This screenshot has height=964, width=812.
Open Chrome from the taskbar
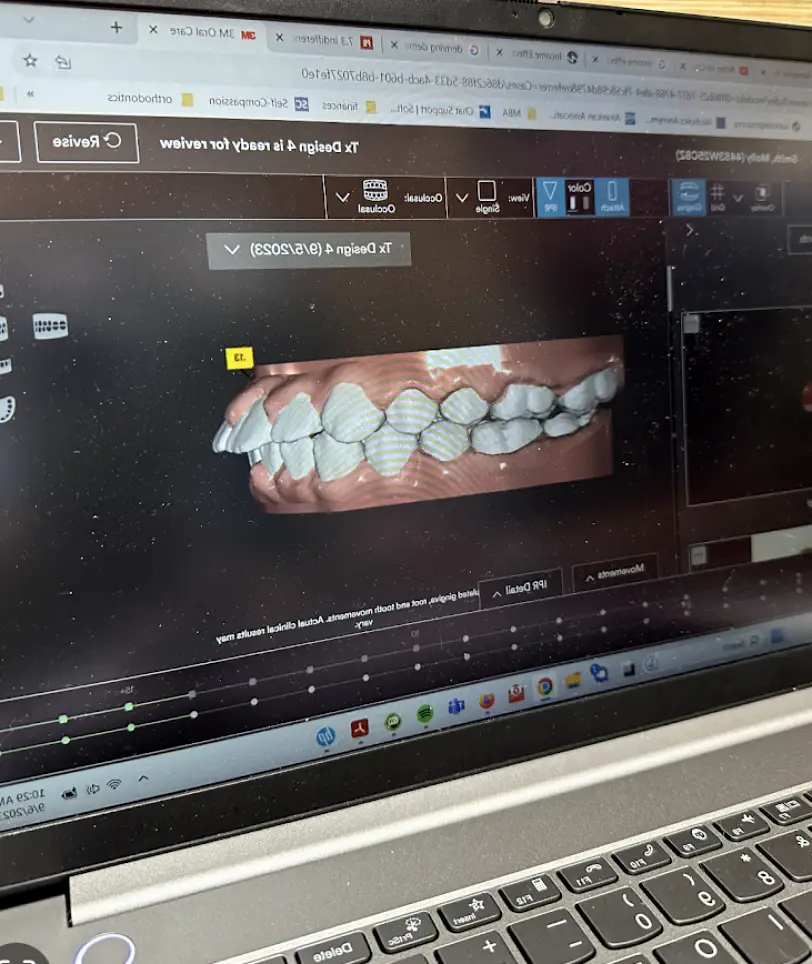pos(545,686)
